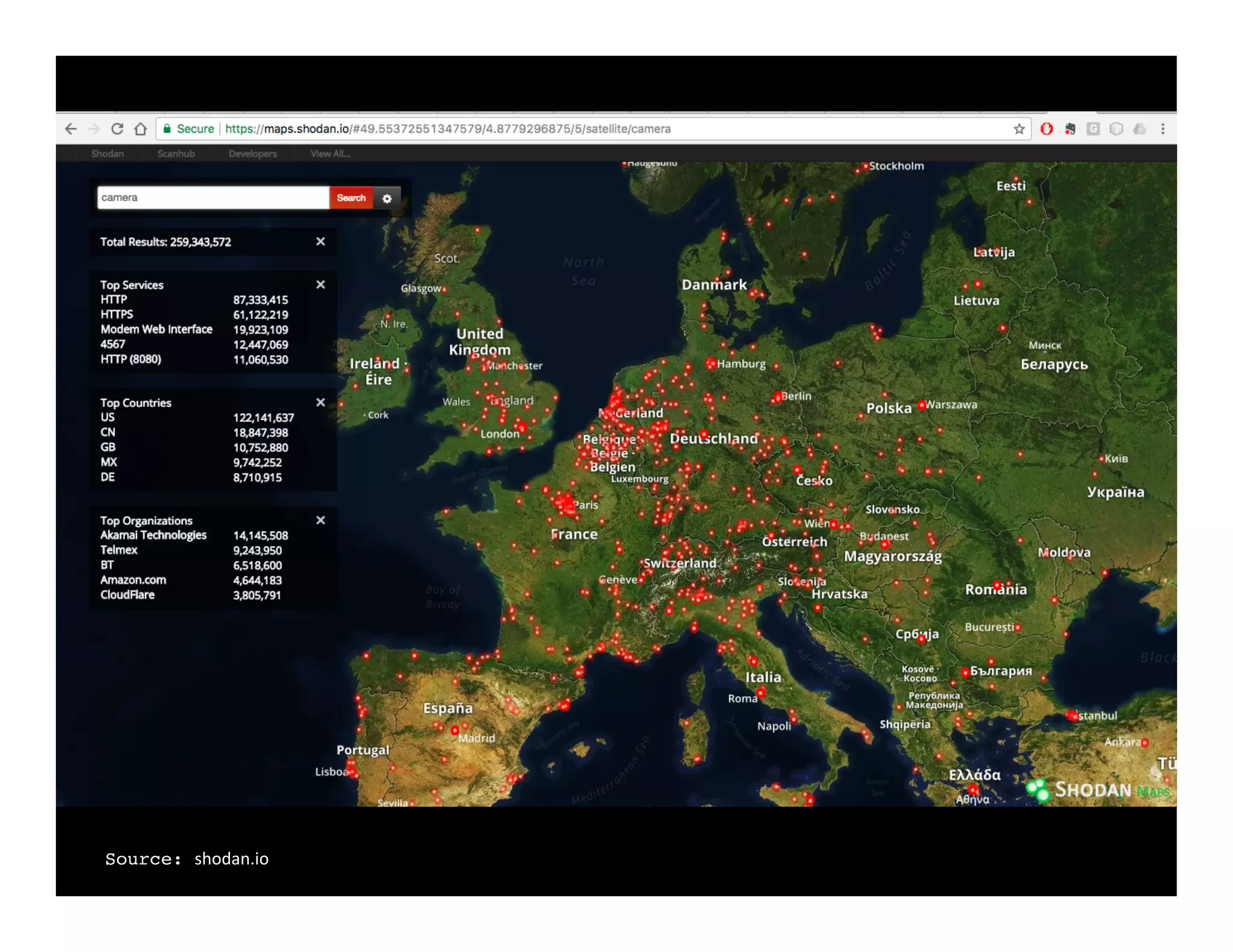Open map settings gear next to Search
Image resolution: width=1233 pixels, height=952 pixels.
click(x=387, y=198)
